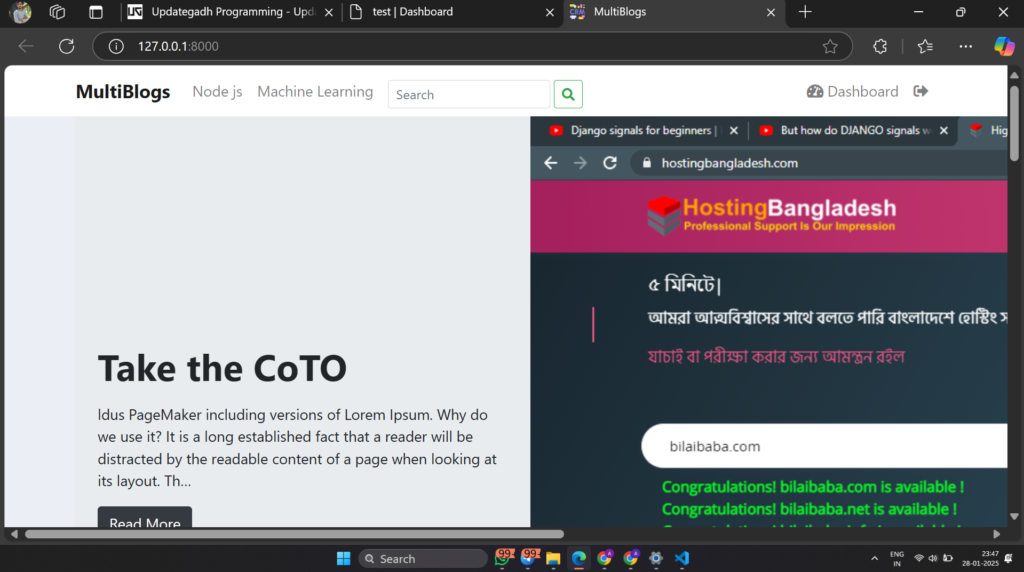This screenshot has height=572, width=1024.
Task: Close the test | Dashboard tab
Action: coord(550,12)
